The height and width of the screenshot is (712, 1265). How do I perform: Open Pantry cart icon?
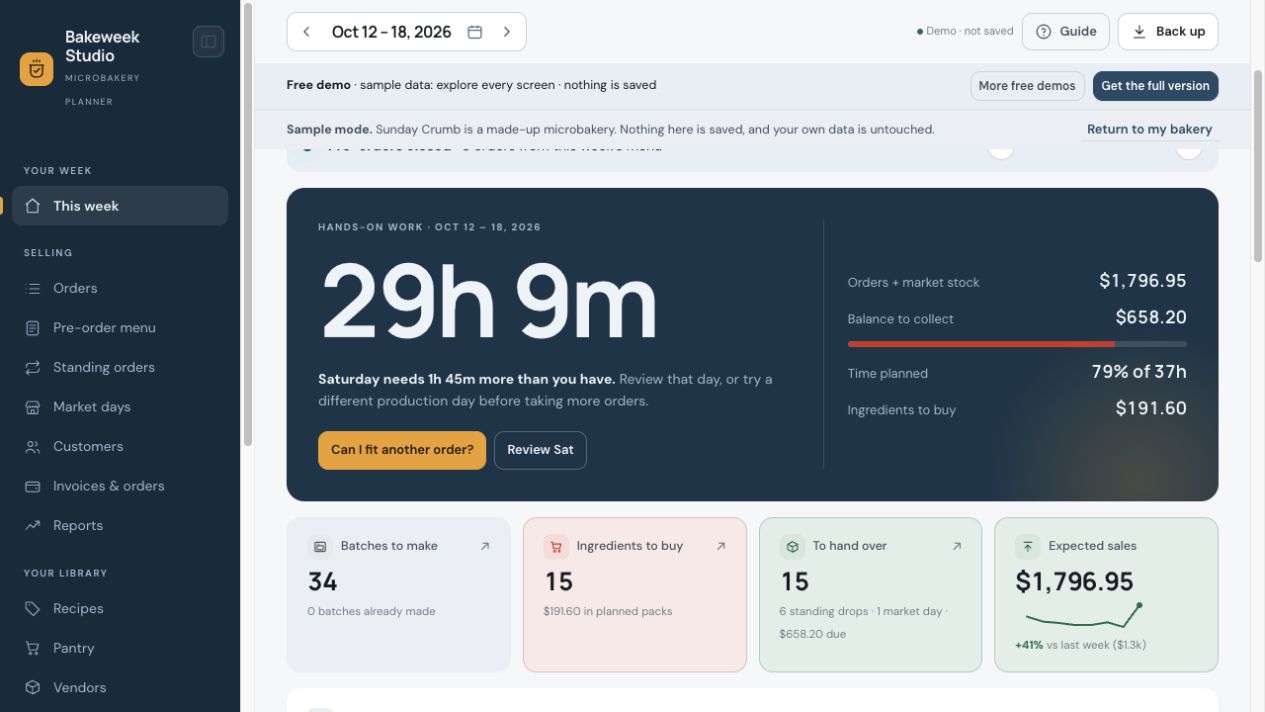[x=33, y=648]
